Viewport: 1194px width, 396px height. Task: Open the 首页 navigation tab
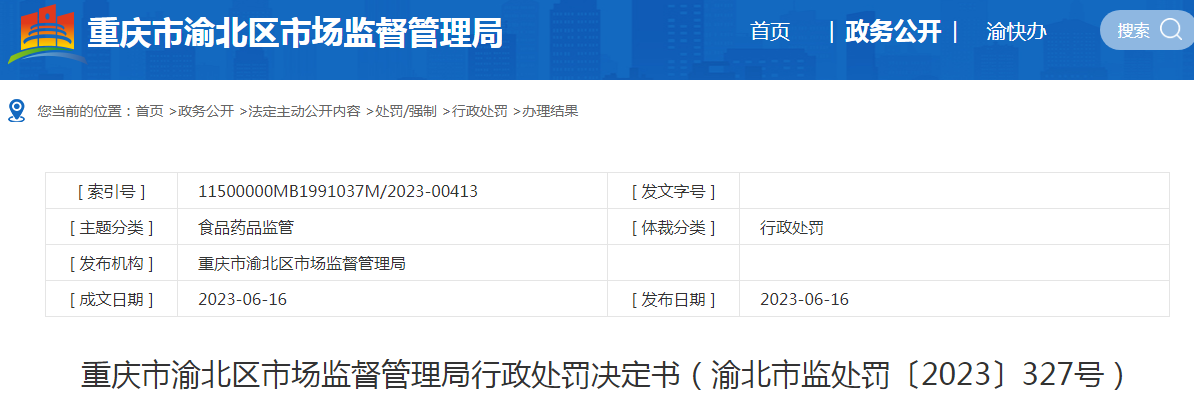click(x=770, y=31)
